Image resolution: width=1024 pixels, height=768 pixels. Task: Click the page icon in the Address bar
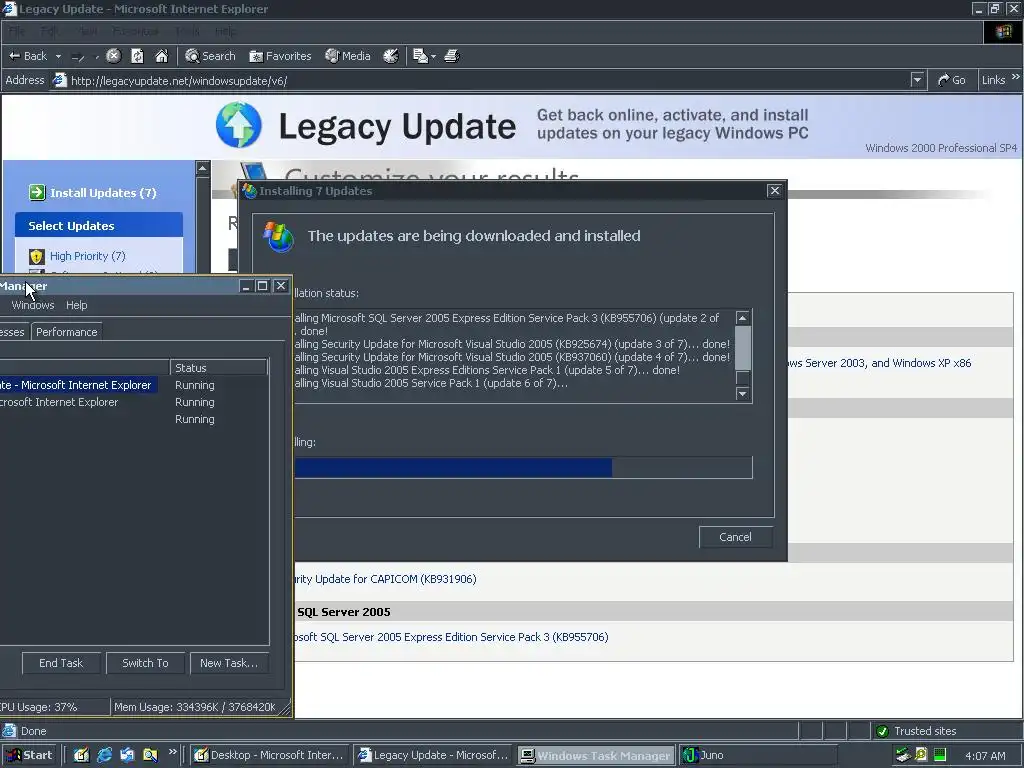[59, 80]
